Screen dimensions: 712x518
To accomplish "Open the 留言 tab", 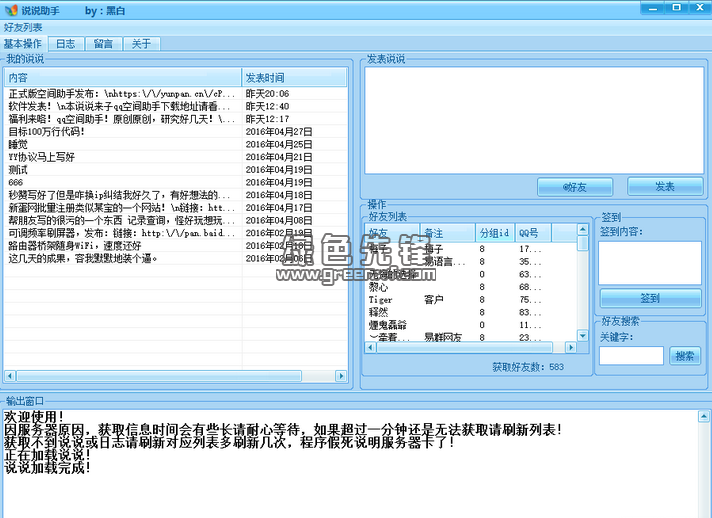I will coord(104,44).
